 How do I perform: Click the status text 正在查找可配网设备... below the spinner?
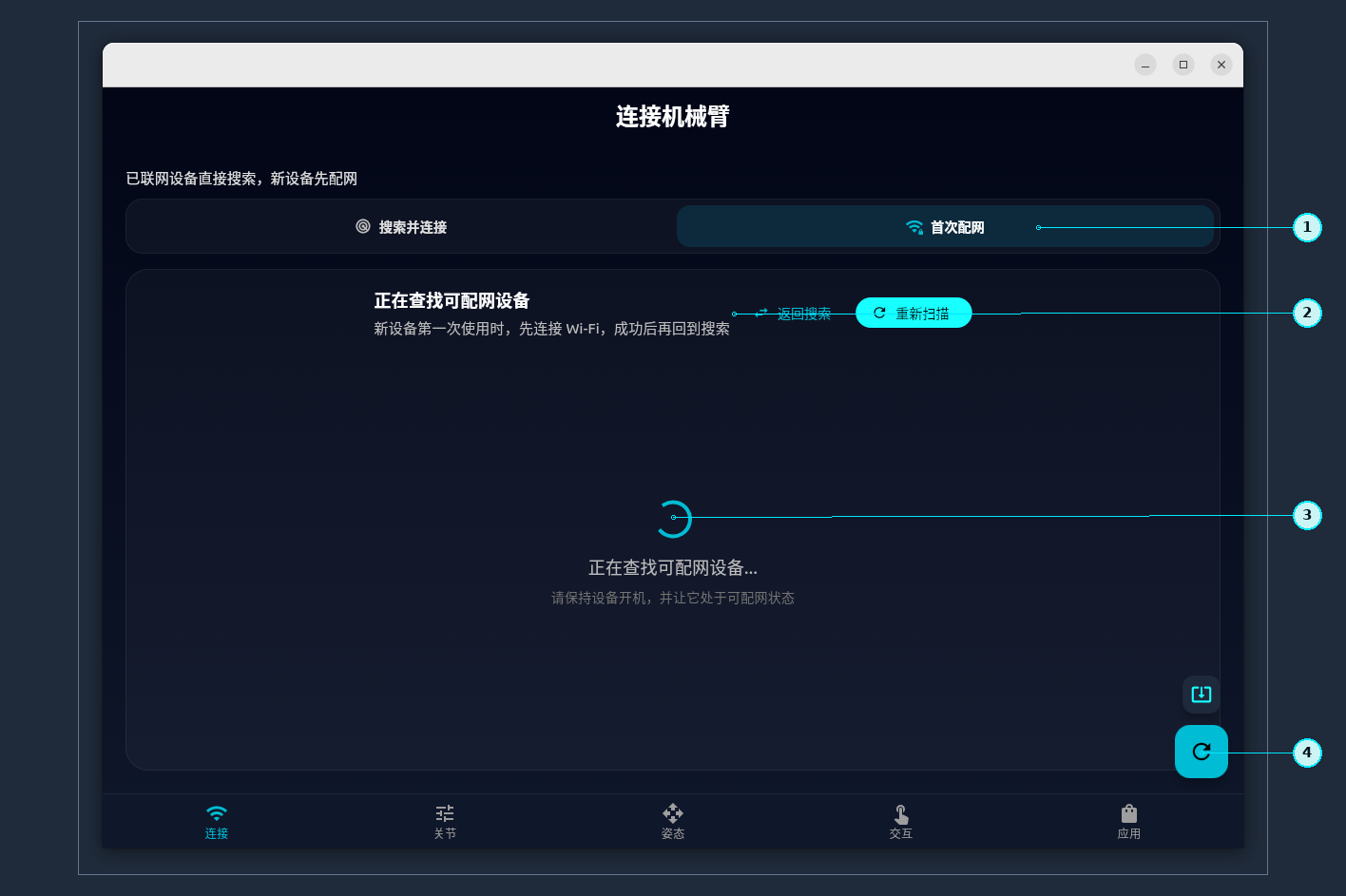pyautogui.click(x=673, y=568)
